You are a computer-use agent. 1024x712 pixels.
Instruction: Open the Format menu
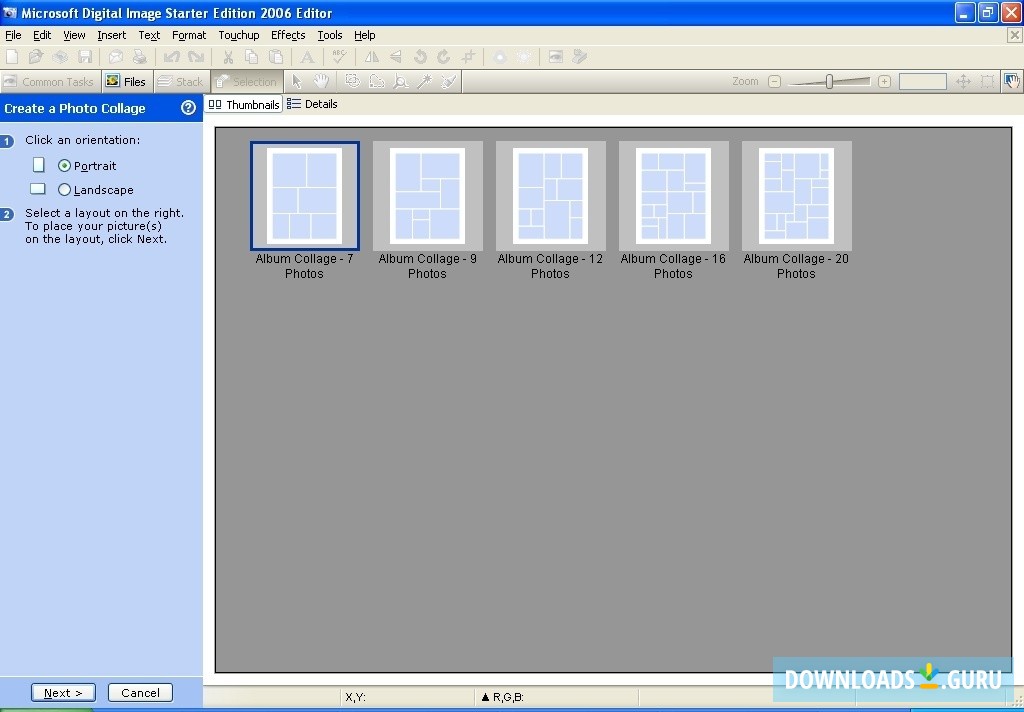[x=189, y=35]
